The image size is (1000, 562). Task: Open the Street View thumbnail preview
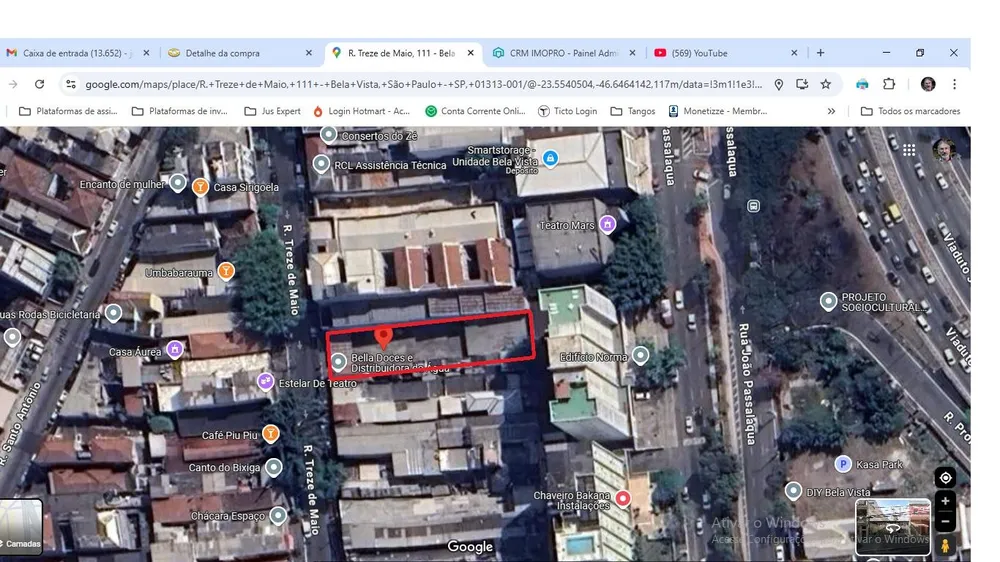click(x=892, y=527)
